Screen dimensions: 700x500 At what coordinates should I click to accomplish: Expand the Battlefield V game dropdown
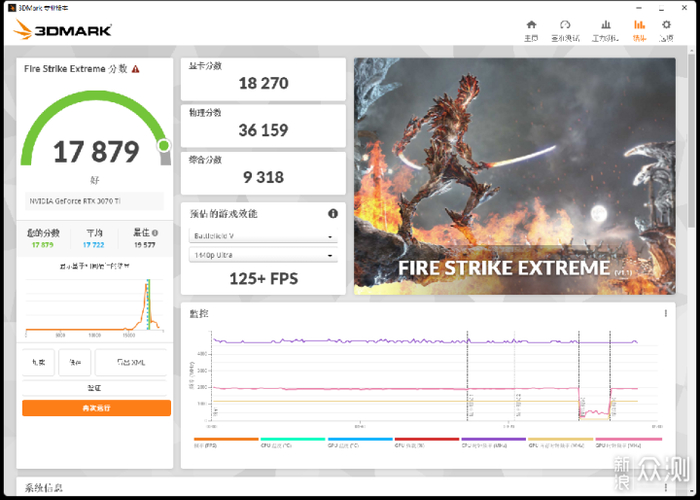coord(263,237)
